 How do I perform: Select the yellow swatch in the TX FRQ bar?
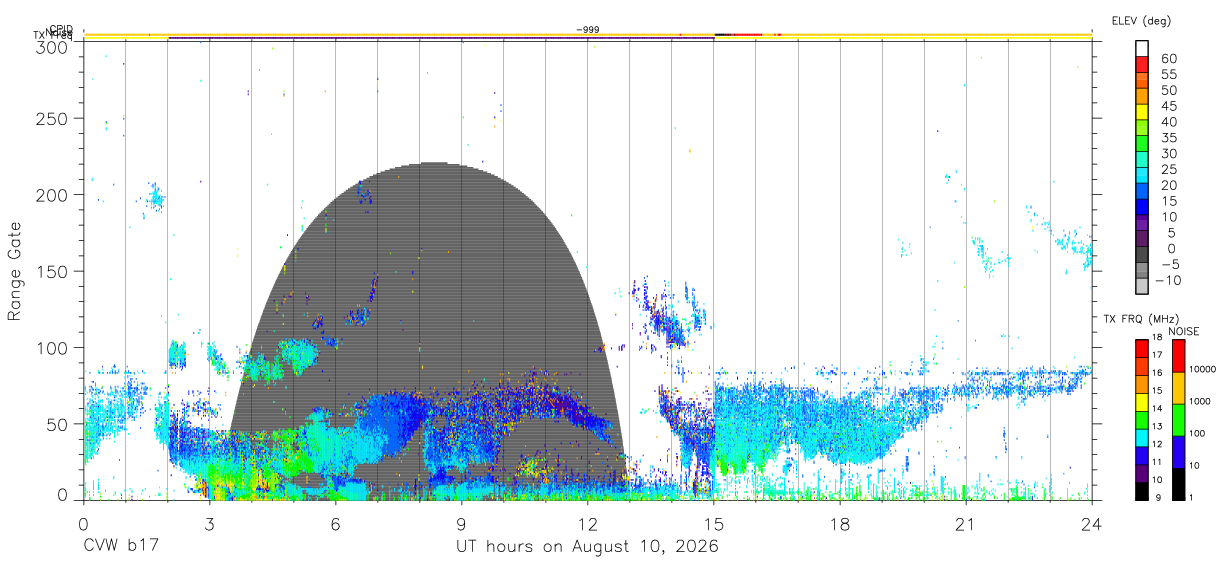coord(1142,402)
